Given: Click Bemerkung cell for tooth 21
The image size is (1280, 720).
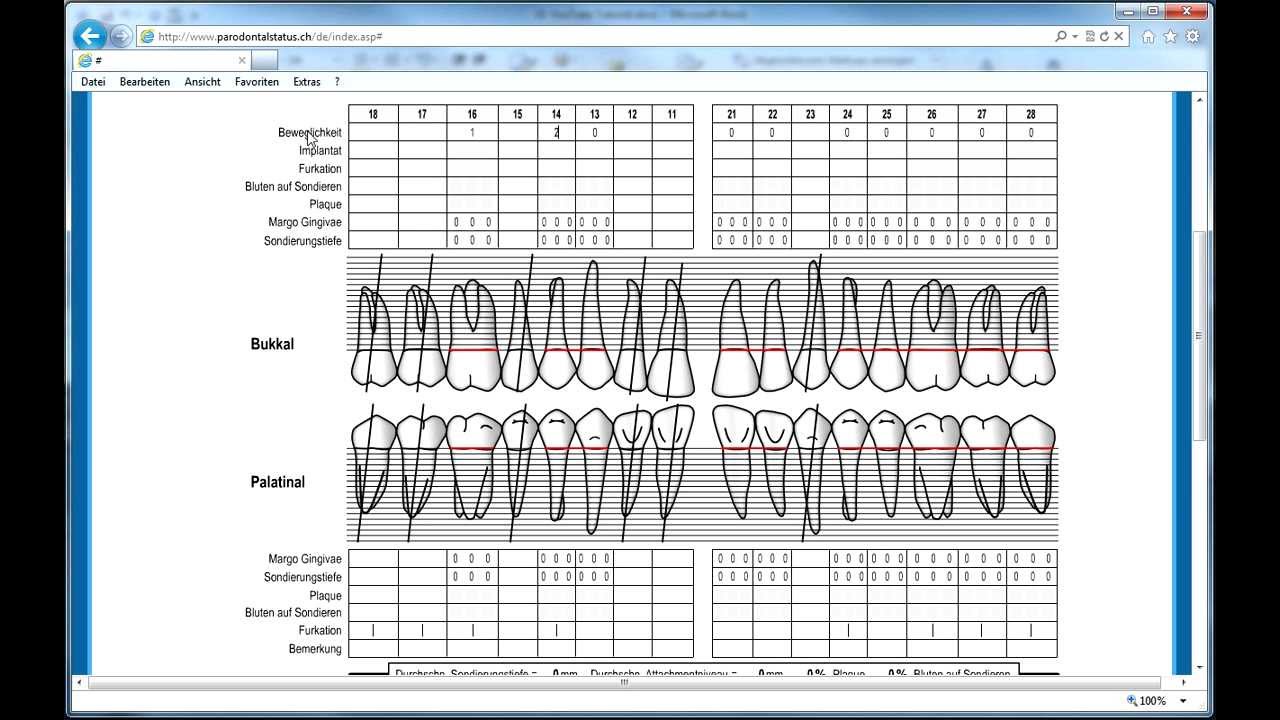Looking at the screenshot, I should coord(732,649).
